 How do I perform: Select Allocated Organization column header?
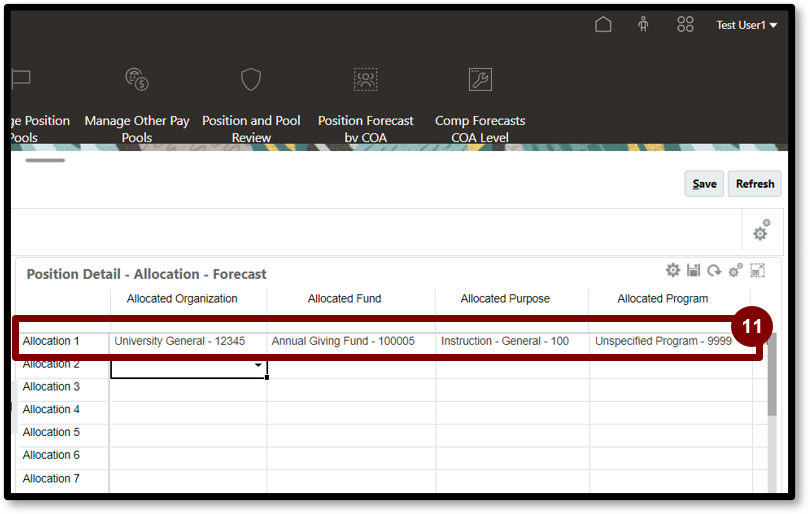182,299
